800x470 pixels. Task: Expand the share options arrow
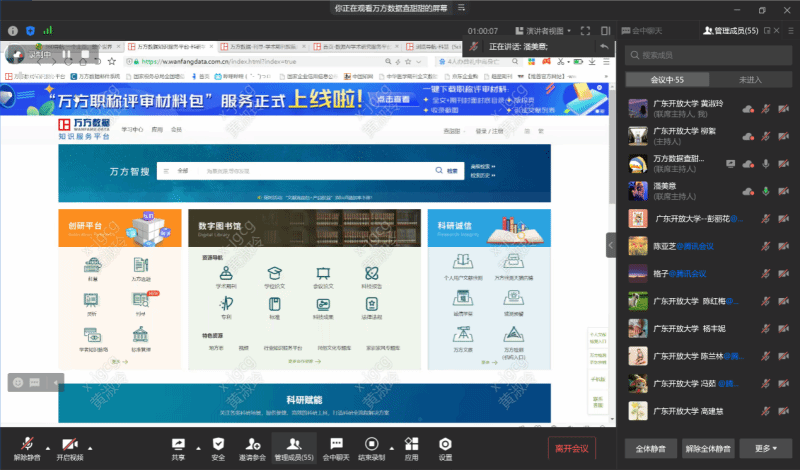tap(198, 448)
